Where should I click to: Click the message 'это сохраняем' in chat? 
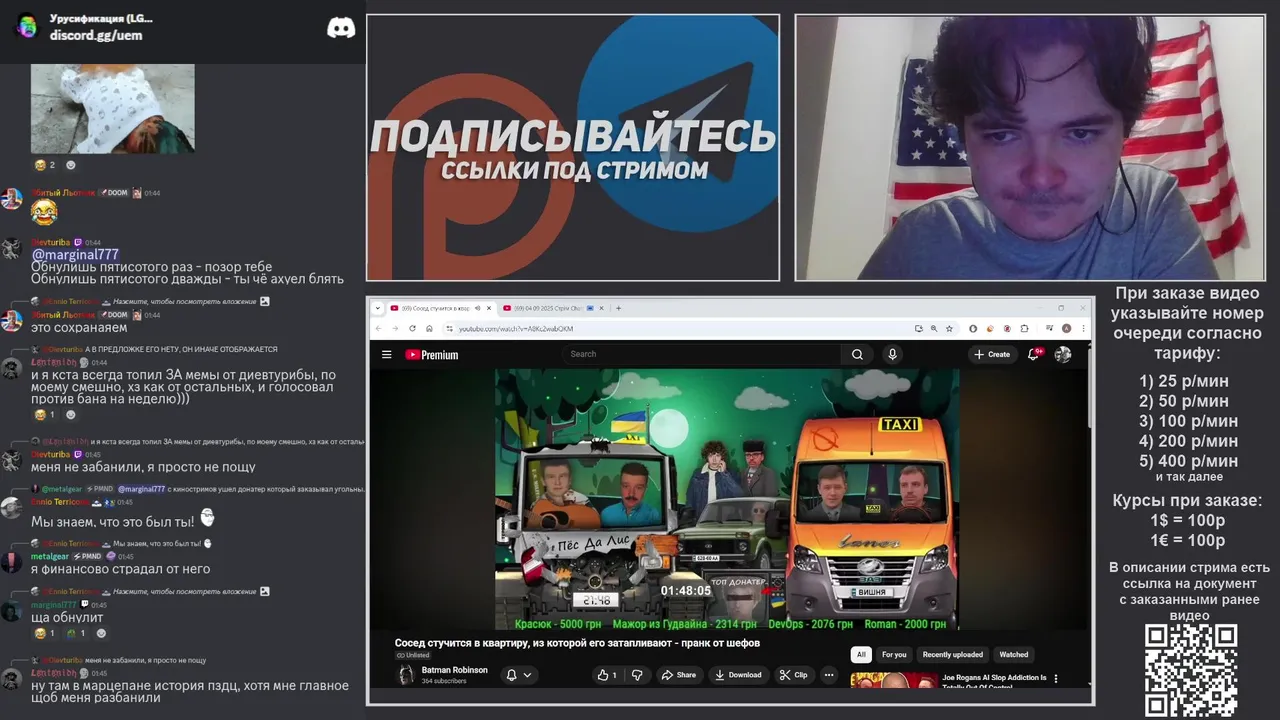pyautogui.click(x=79, y=328)
